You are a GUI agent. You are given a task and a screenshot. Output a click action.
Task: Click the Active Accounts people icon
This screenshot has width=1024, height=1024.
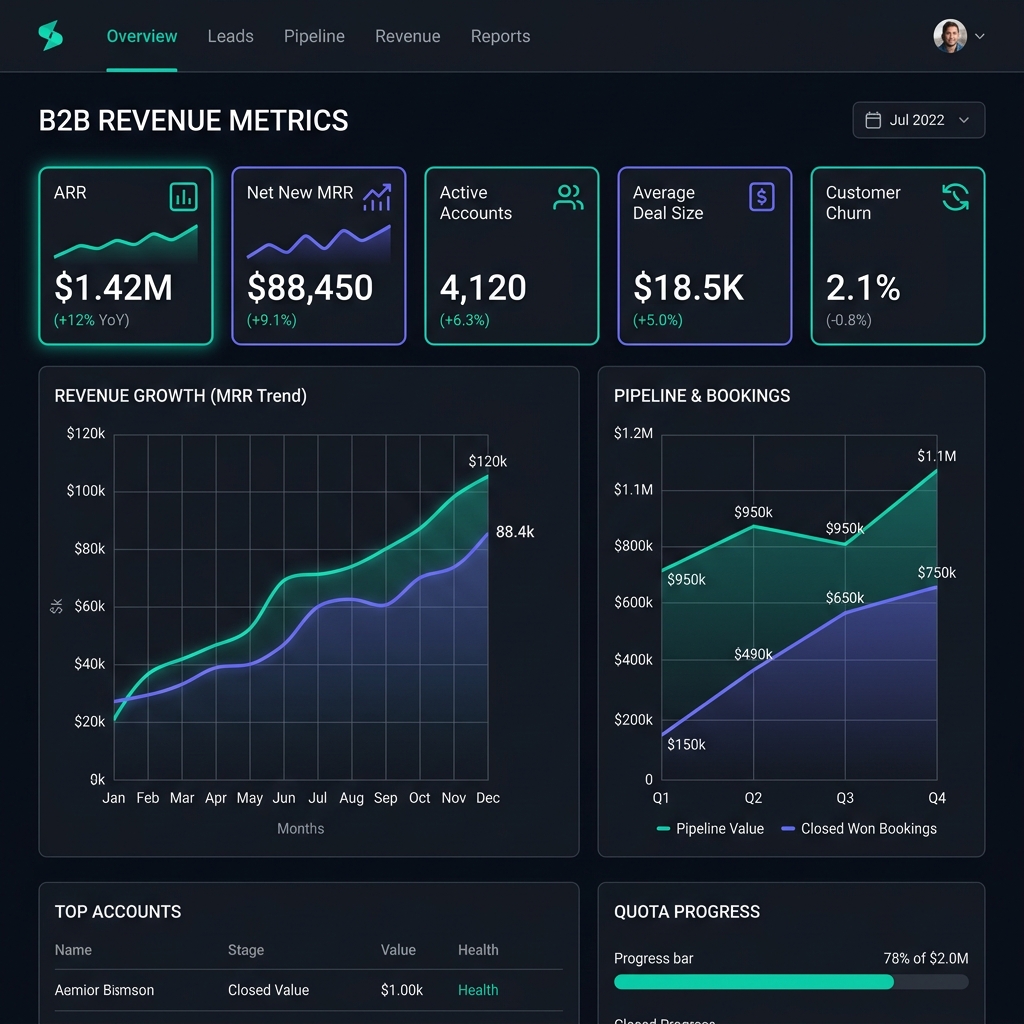(x=568, y=197)
